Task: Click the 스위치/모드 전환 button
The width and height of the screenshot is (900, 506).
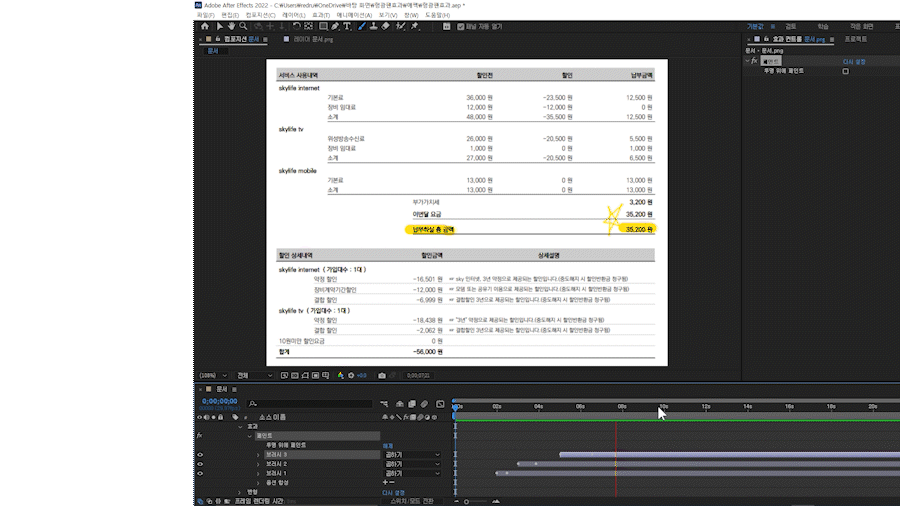Action: (412, 501)
